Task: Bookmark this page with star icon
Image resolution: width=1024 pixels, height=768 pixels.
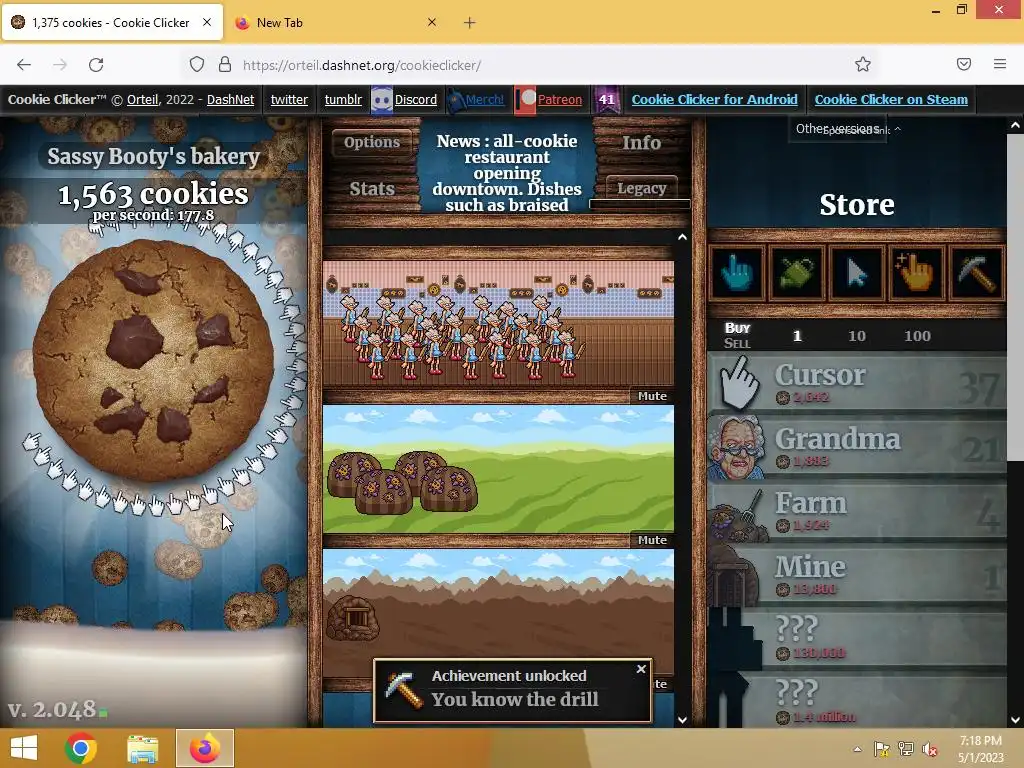Action: [x=863, y=64]
